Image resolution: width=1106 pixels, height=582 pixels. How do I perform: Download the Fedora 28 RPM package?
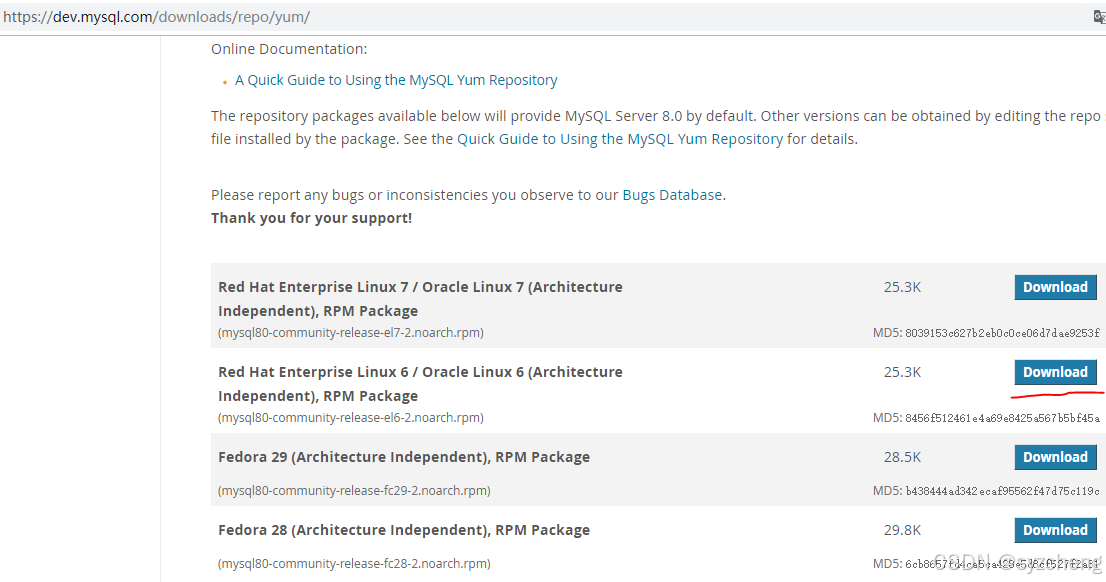point(1055,530)
